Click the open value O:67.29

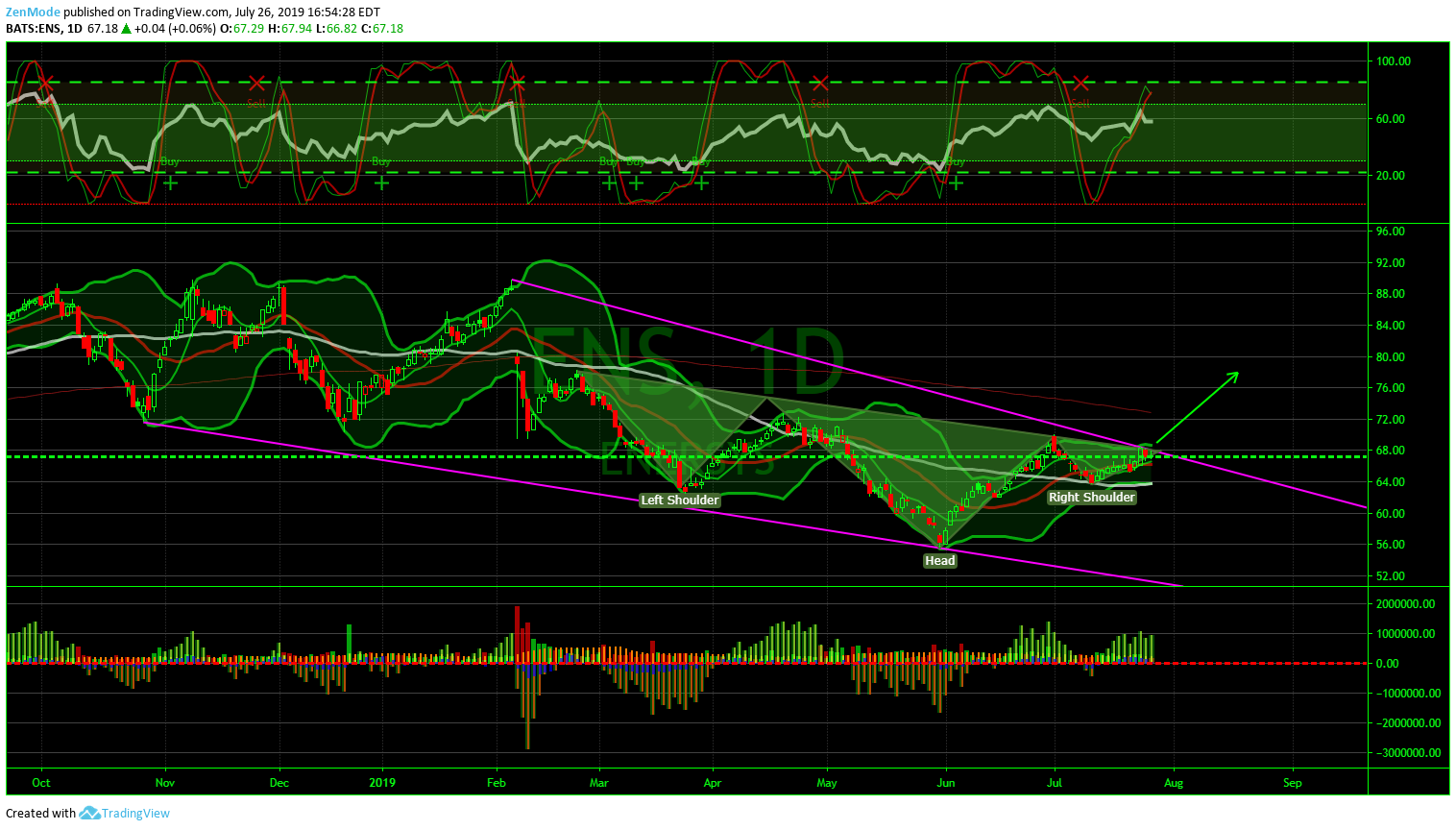click(241, 29)
